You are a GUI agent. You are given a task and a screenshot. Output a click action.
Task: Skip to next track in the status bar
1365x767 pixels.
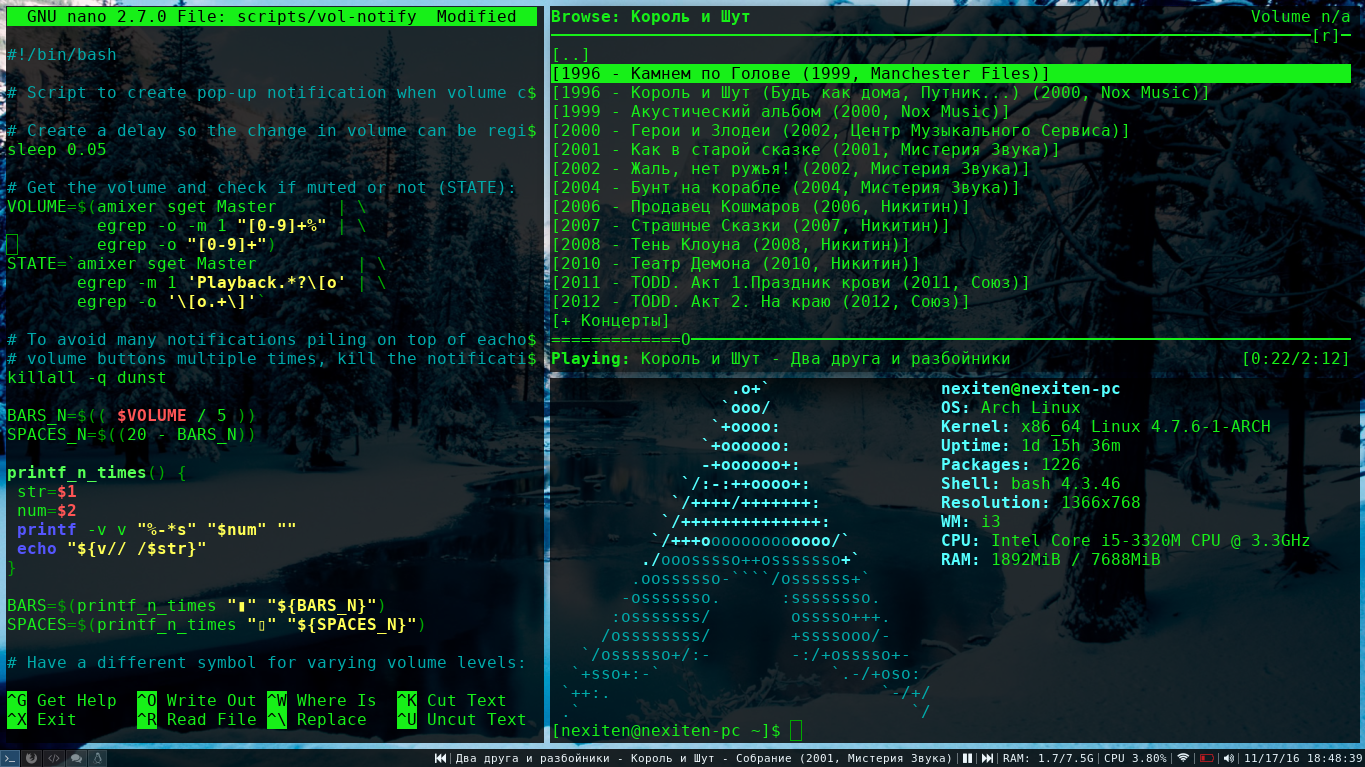pyautogui.click(x=987, y=758)
